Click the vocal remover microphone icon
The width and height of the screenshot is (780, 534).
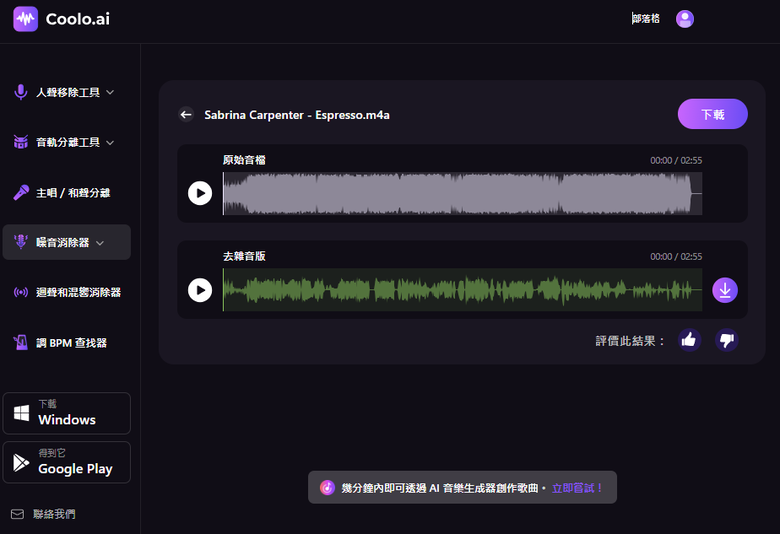click(x=20, y=92)
